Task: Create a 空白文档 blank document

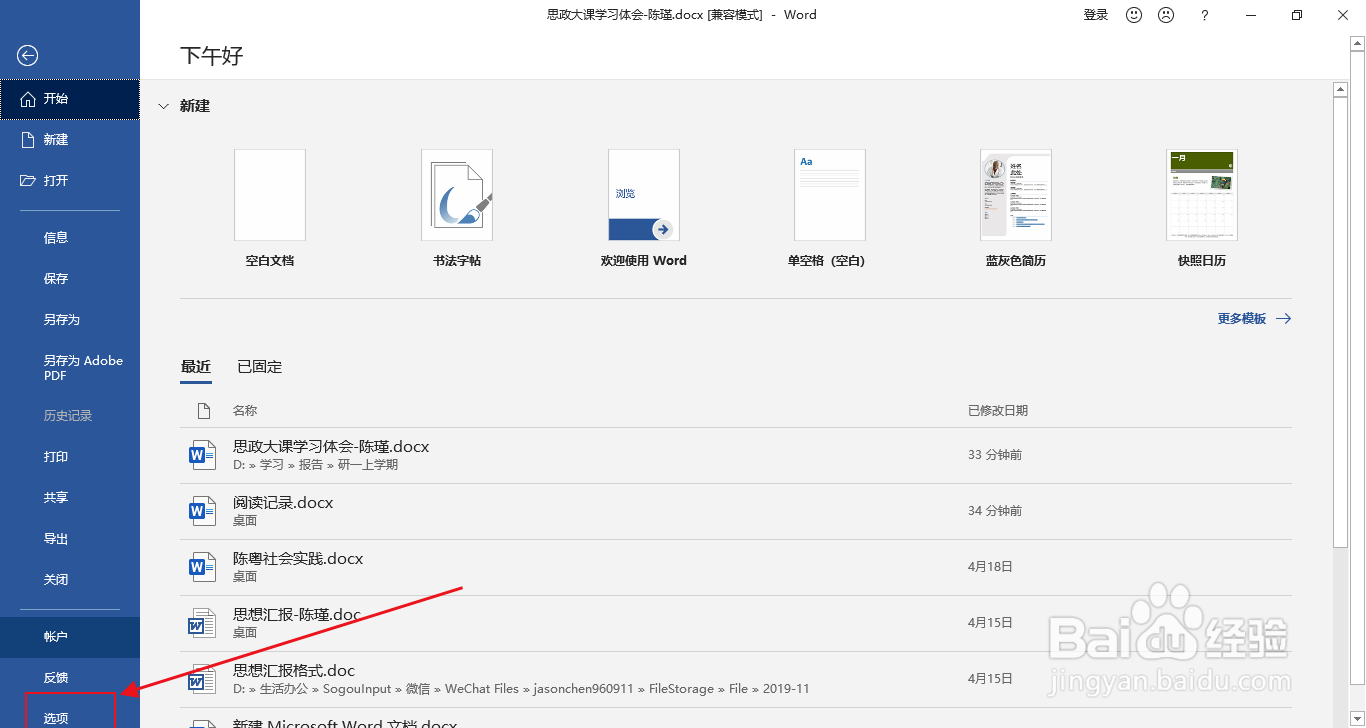Action: [x=270, y=209]
